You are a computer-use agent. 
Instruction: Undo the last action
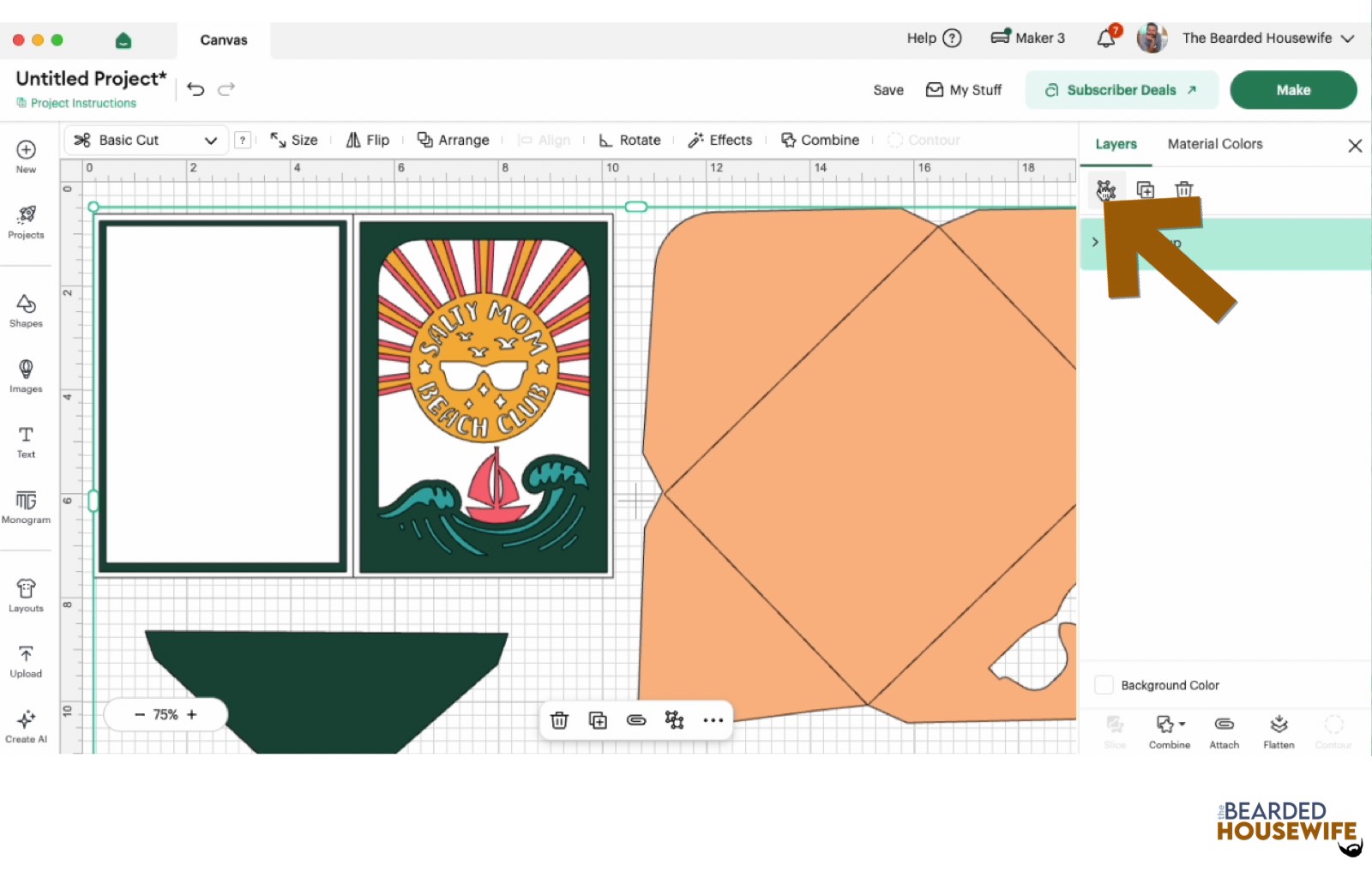point(196,89)
